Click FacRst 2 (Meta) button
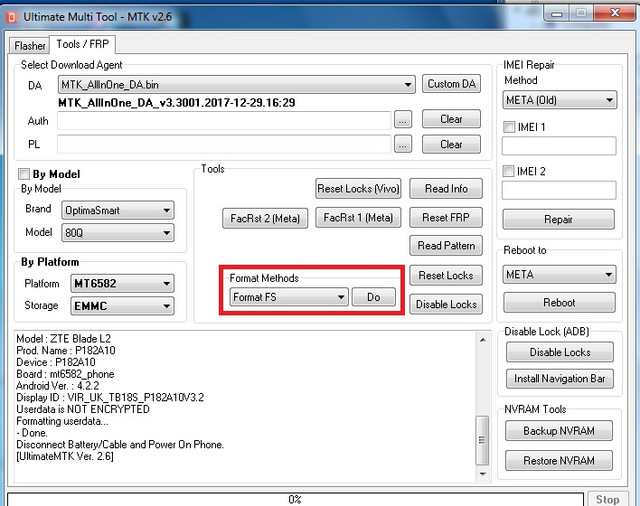The image size is (640, 506). [x=265, y=218]
